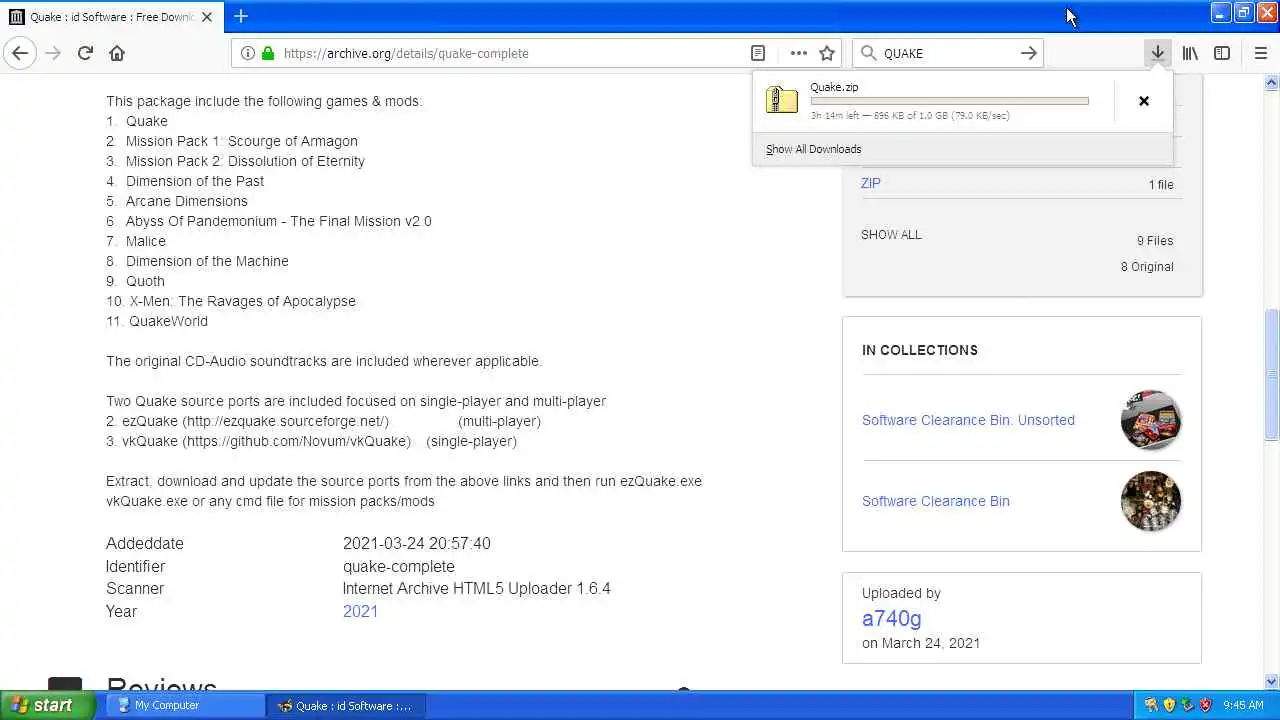
Task: Click list item 'Dimension of the Machine'
Action: 207,261
